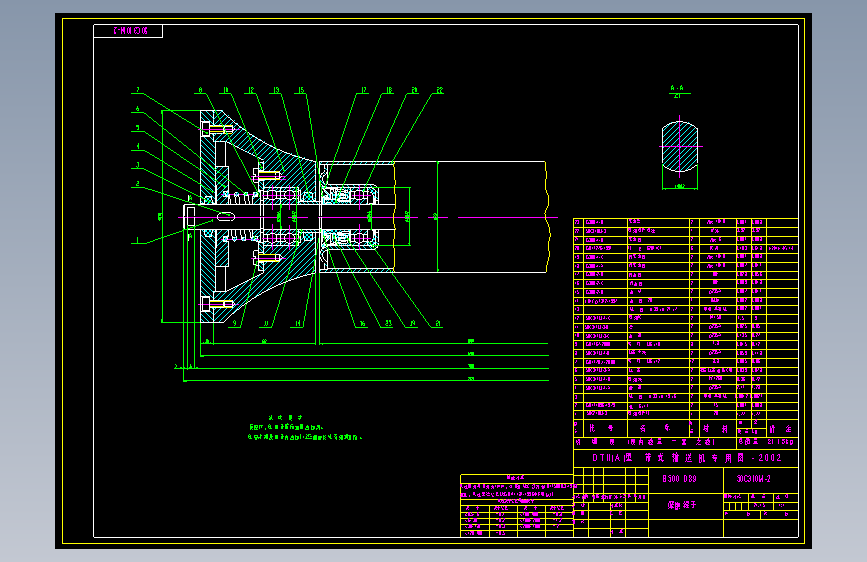The height and width of the screenshot is (562, 867).
Task: Click drawing number SOC310M-2 in title block
Action: tap(753, 478)
